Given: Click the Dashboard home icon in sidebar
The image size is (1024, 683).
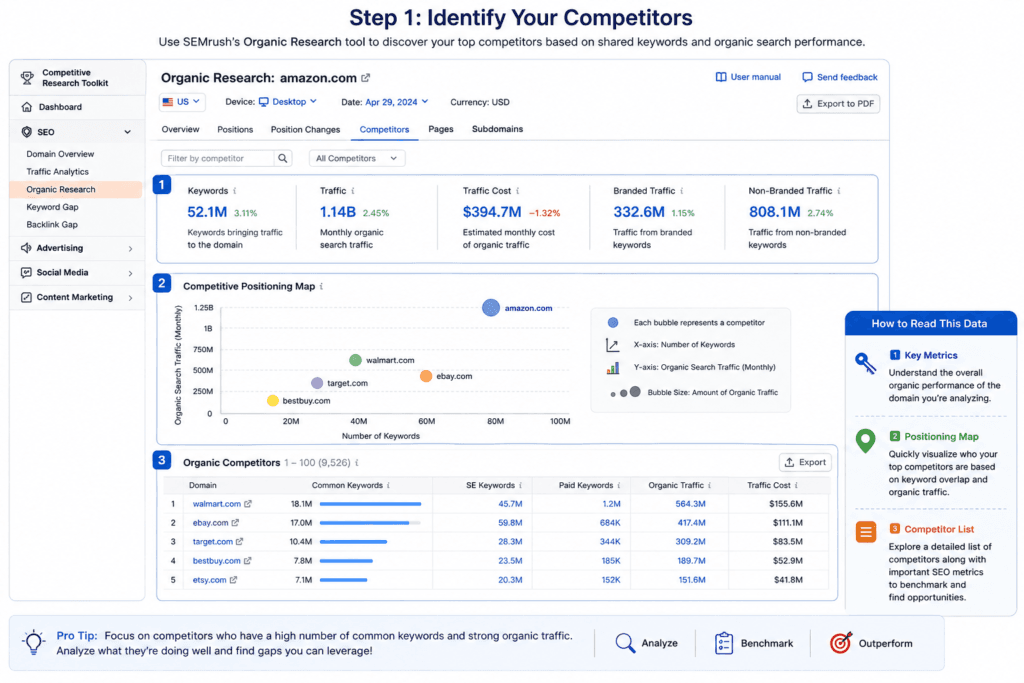Looking at the screenshot, I should (27, 106).
